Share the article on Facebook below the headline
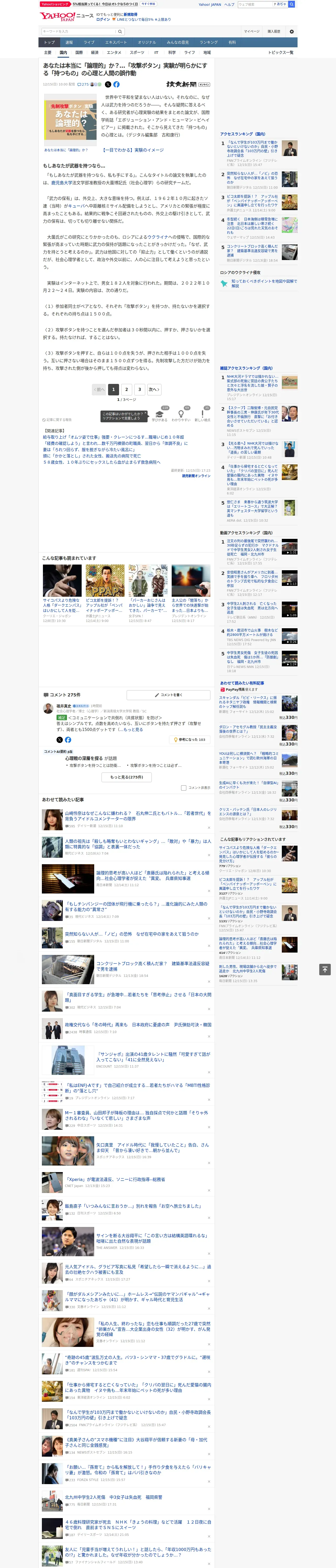The width and height of the screenshot is (336, 1568). (116, 85)
